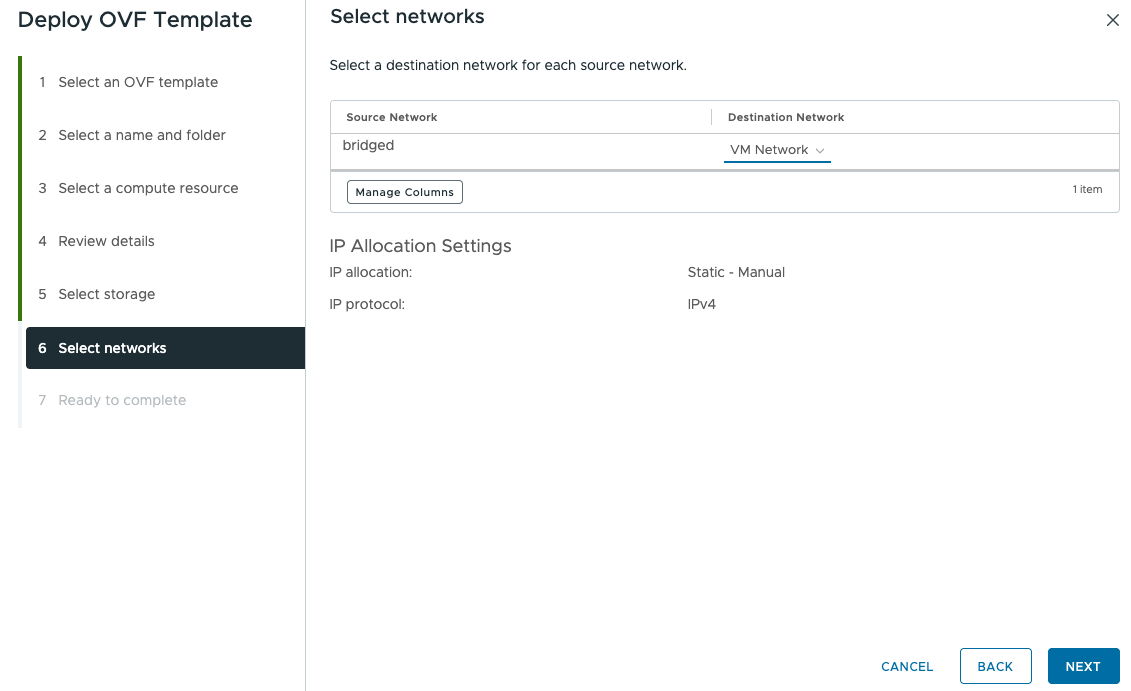Open the Manage Columns dialog

pyautogui.click(x=404, y=191)
